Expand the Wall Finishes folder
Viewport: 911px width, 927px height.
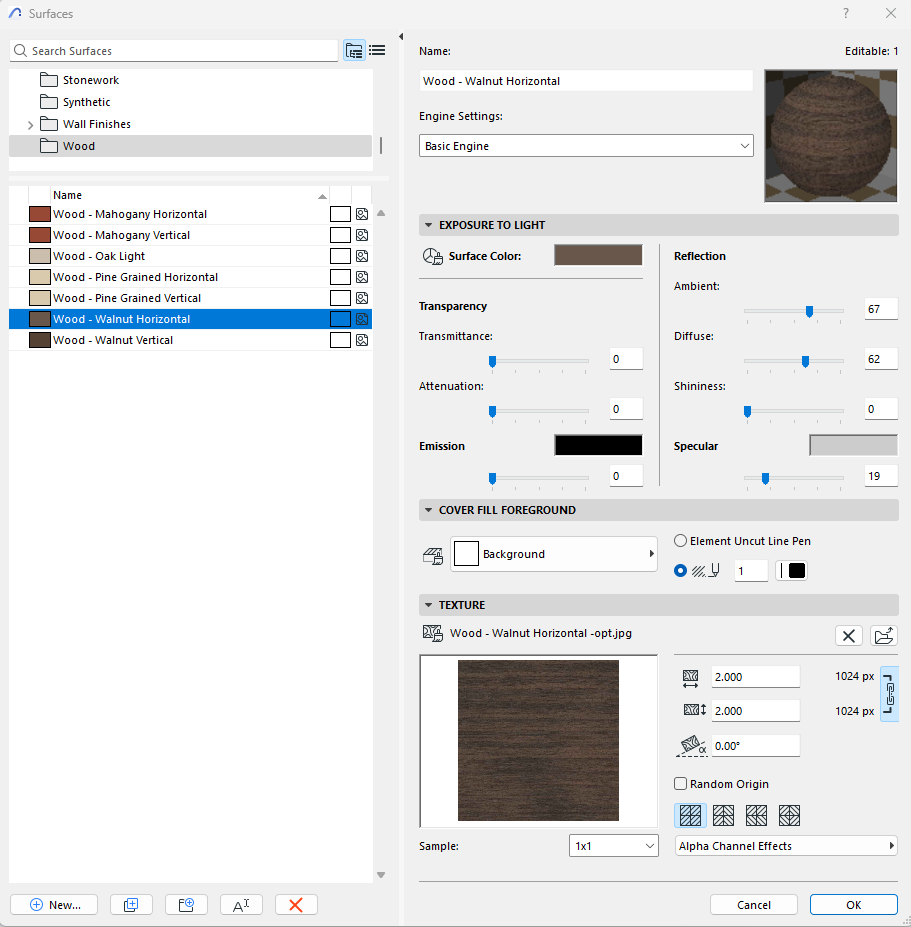pos(30,125)
